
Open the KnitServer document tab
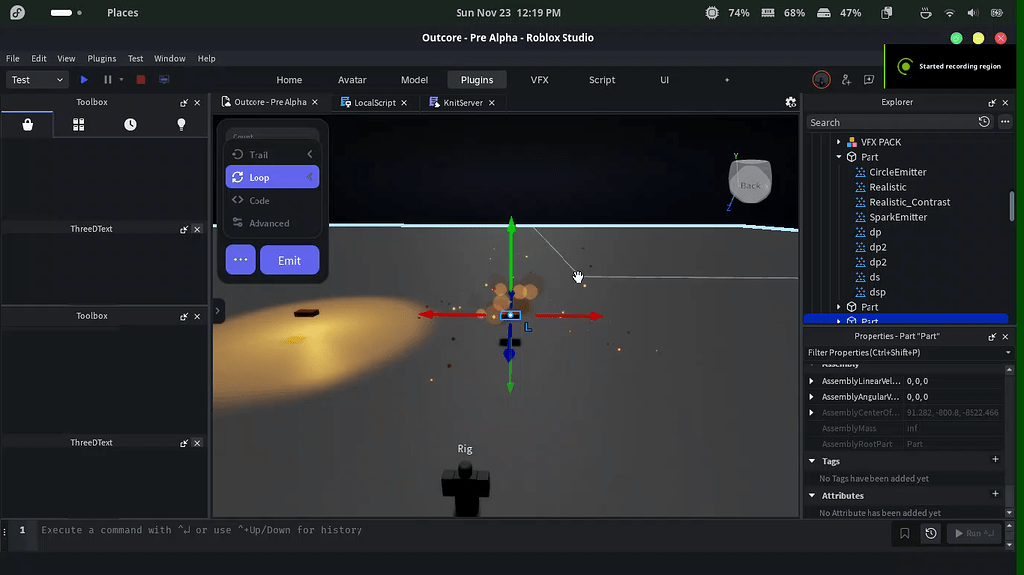point(462,103)
